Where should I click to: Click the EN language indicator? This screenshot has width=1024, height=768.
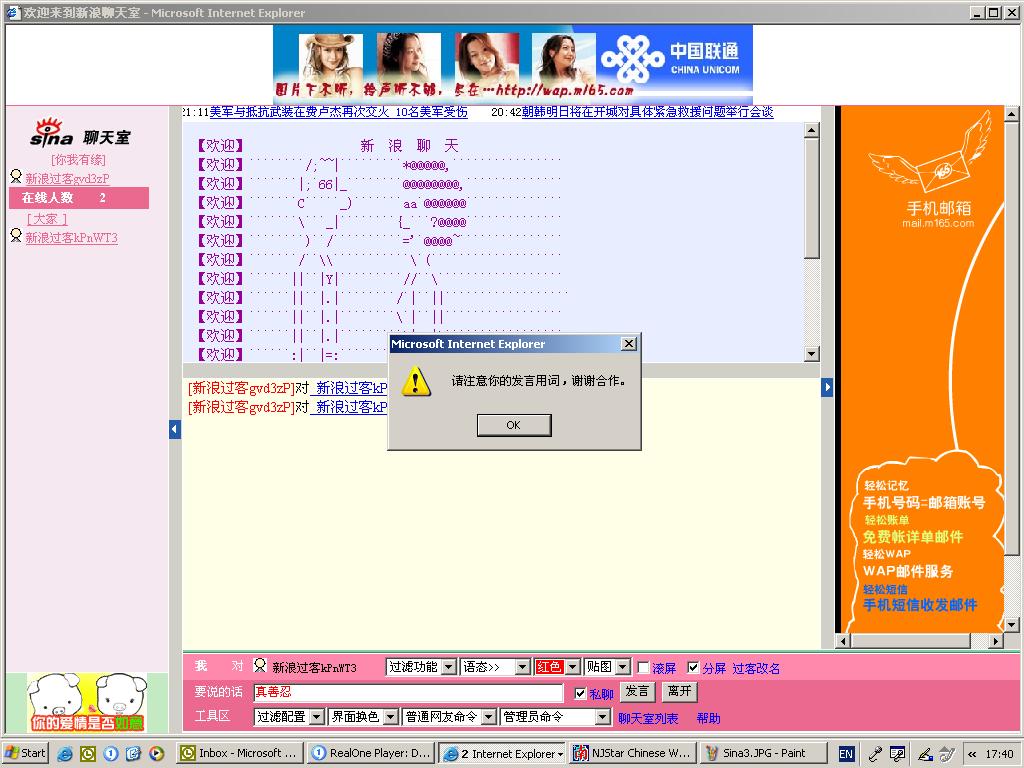(846, 754)
